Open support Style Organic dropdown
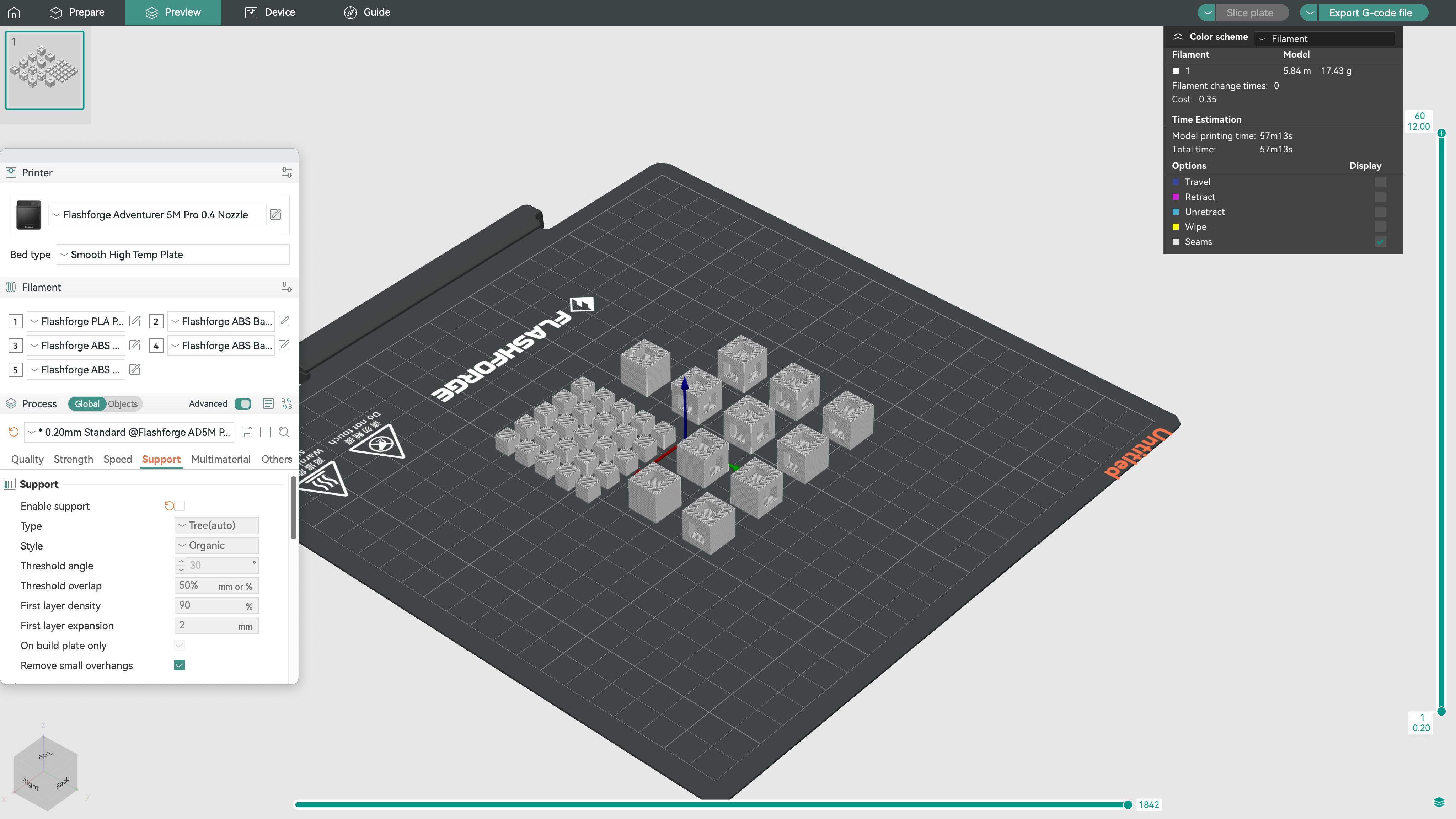Screen dimensions: 1456x819 click(x=216, y=545)
